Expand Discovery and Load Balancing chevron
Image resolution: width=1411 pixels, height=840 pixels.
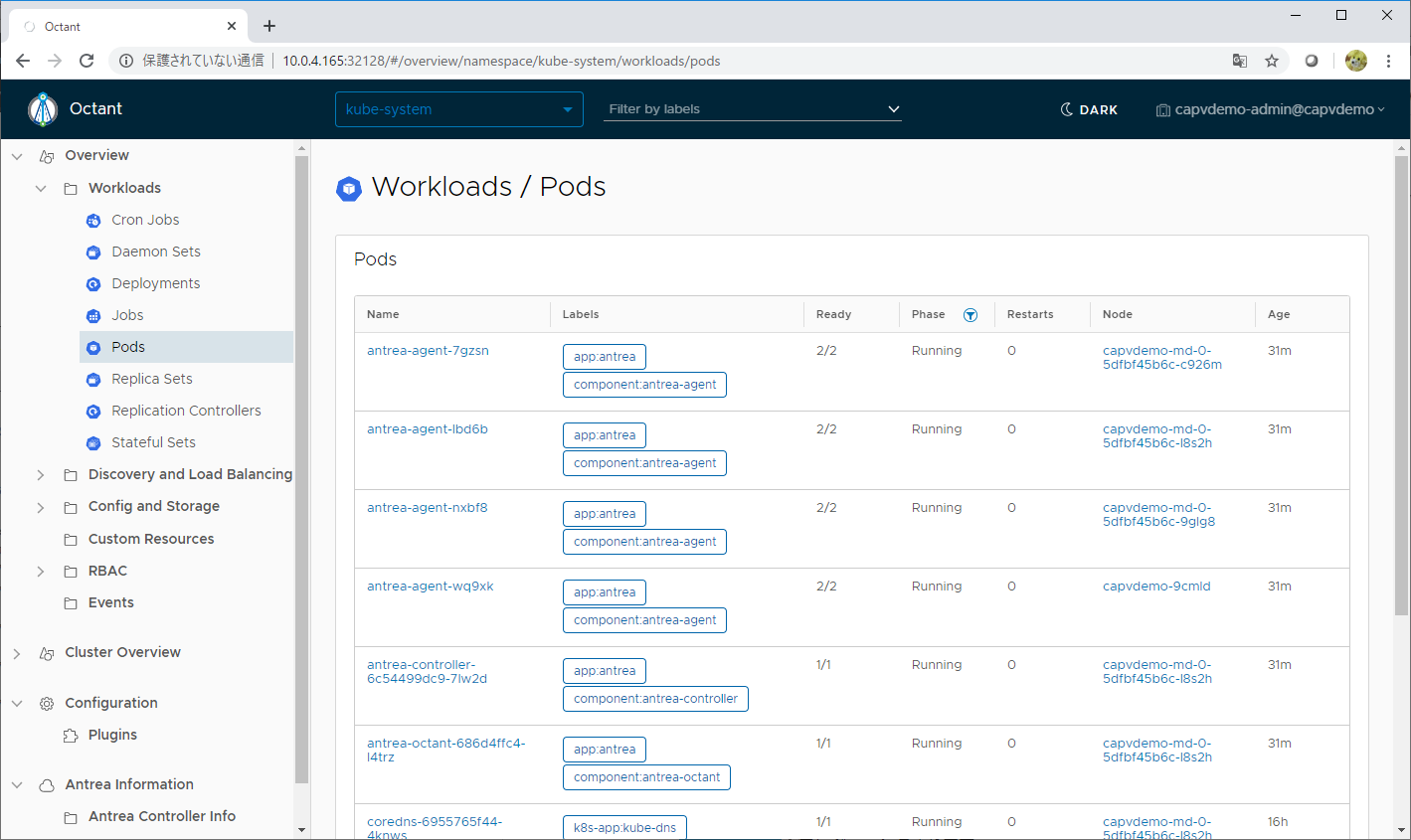pyautogui.click(x=41, y=475)
